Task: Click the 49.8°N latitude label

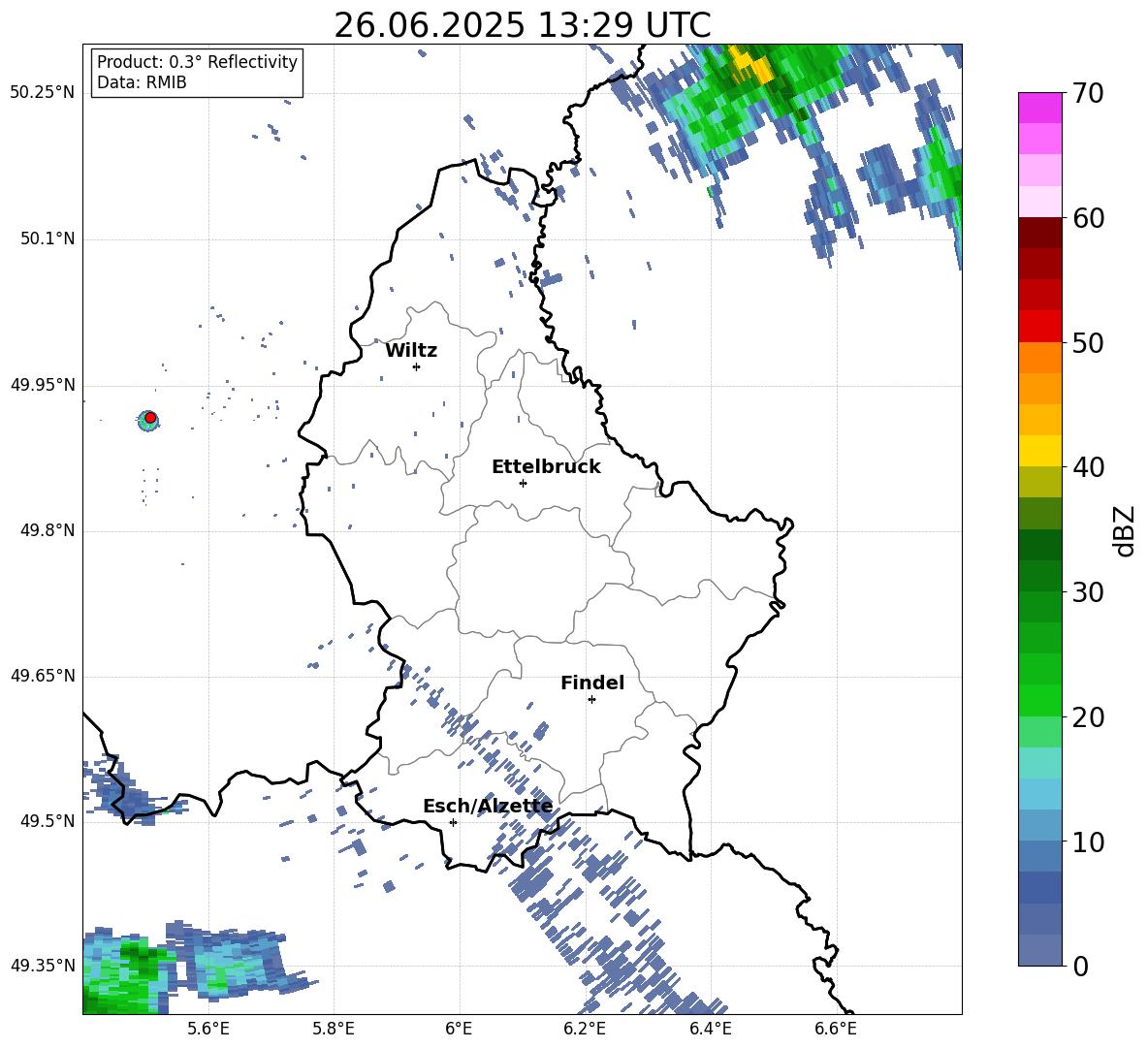Action: click(48, 530)
